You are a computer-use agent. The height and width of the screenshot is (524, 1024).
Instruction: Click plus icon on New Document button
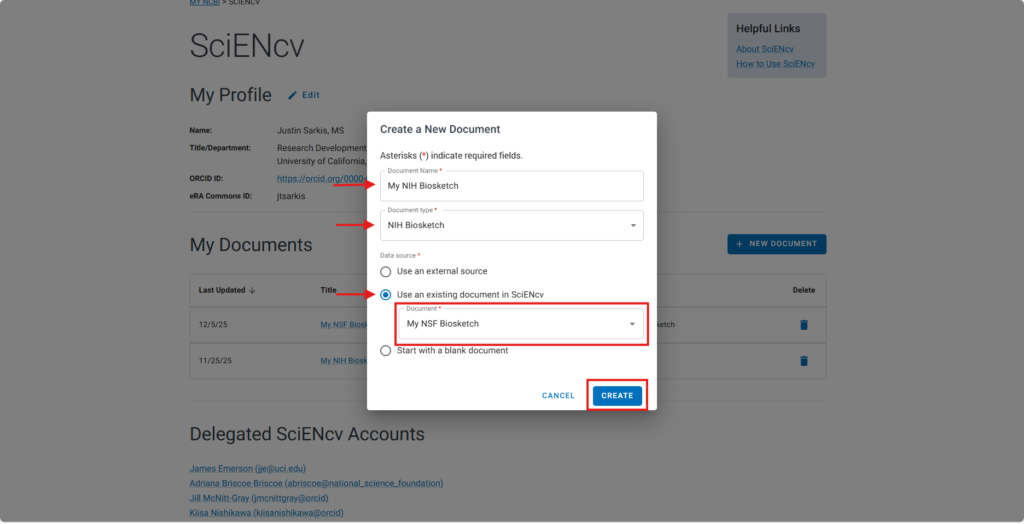tap(739, 244)
